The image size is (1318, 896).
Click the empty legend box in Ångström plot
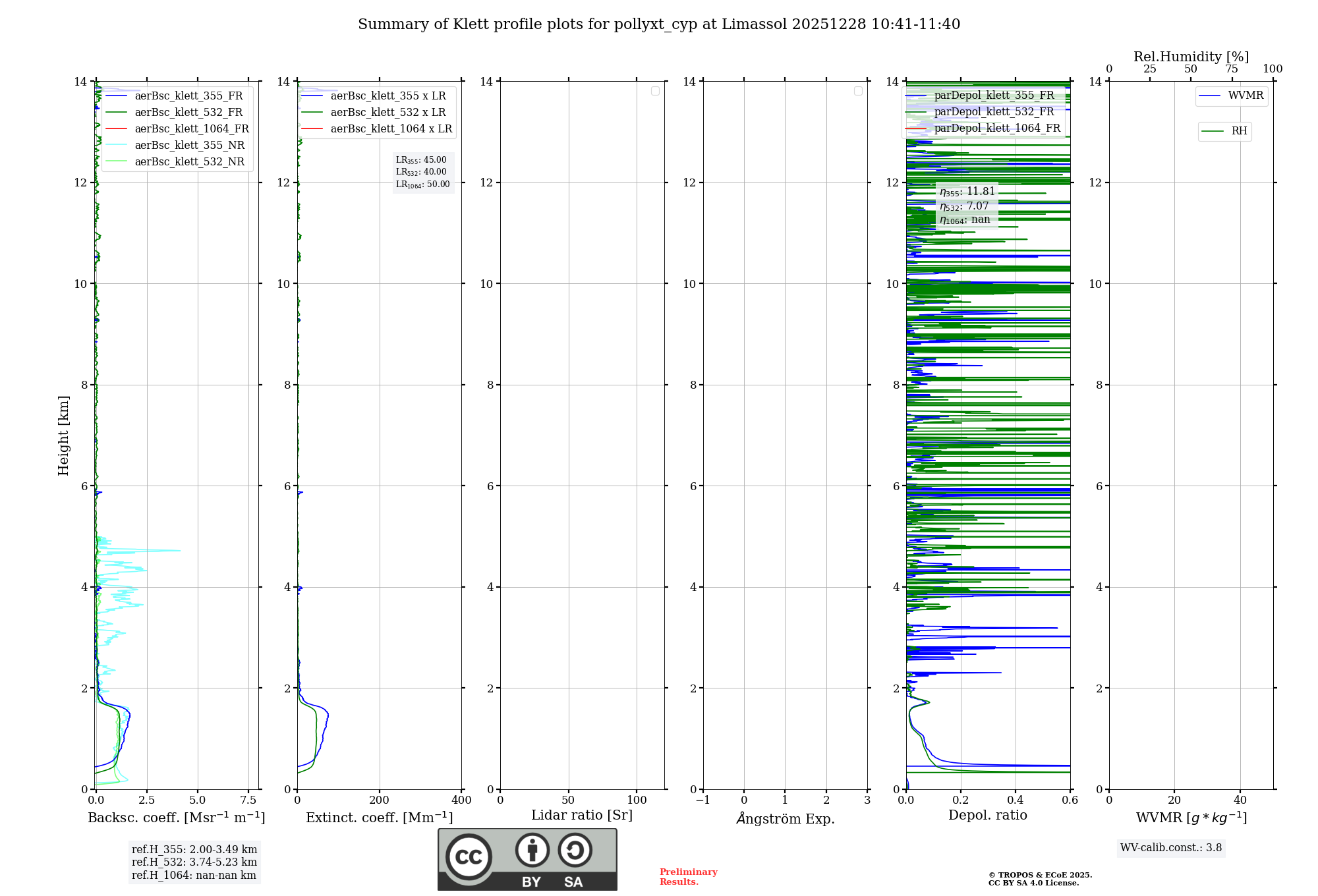(x=858, y=91)
